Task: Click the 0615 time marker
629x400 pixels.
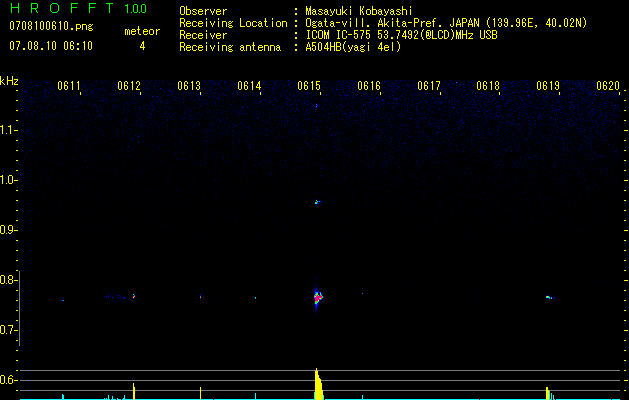Action: coord(309,86)
